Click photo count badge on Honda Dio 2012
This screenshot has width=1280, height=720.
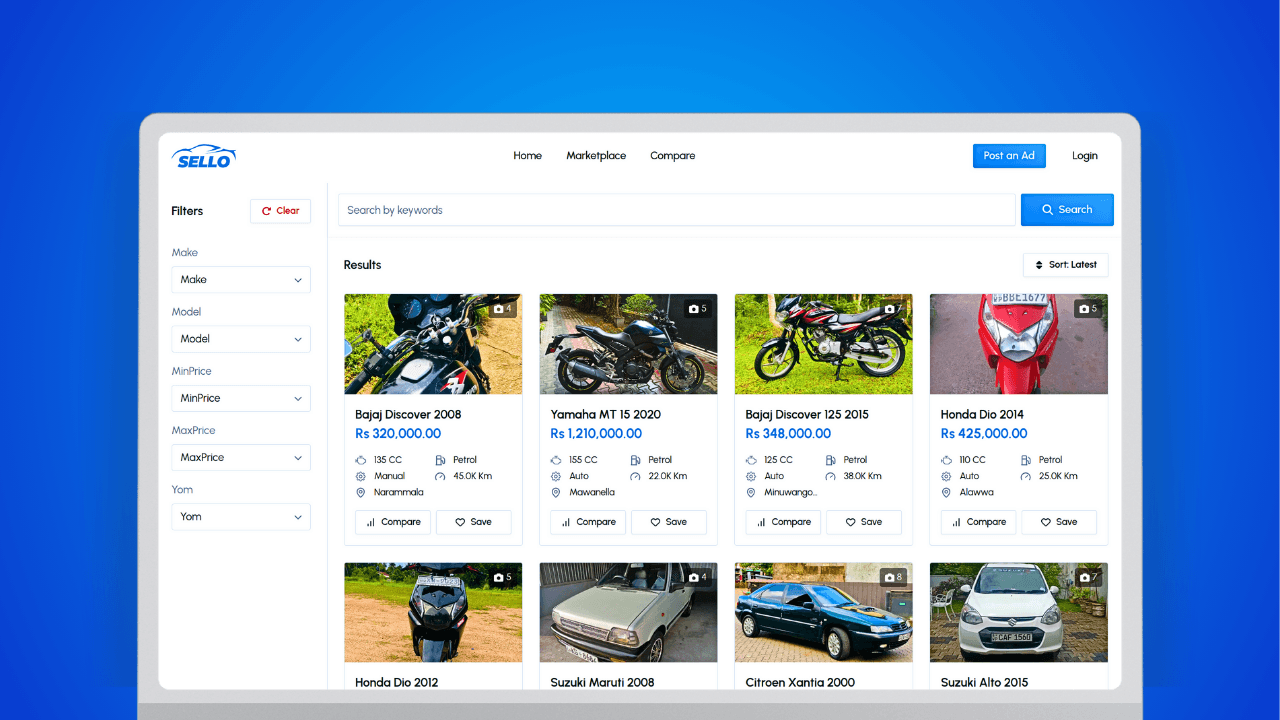point(502,577)
